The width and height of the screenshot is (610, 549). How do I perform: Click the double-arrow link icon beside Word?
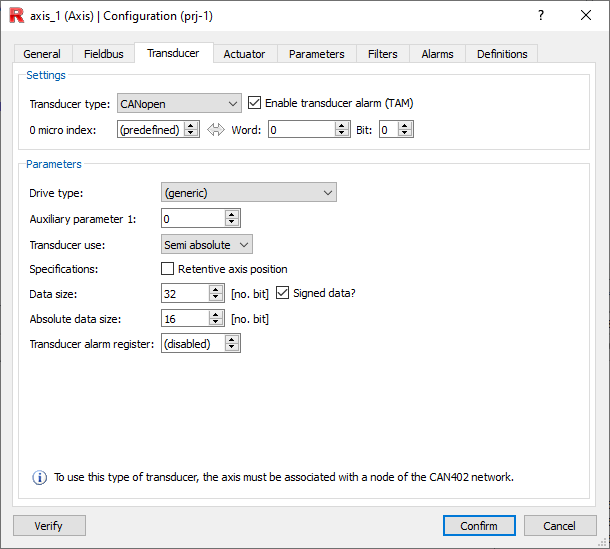pos(216,130)
